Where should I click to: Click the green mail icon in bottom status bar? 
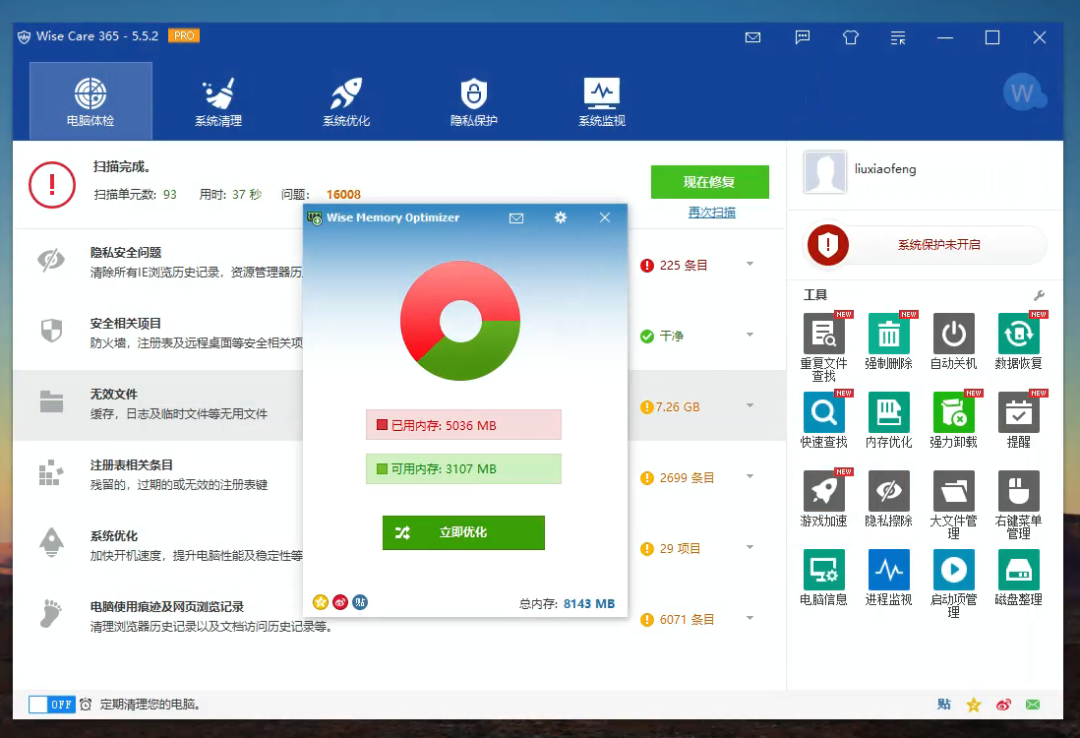click(x=1032, y=704)
